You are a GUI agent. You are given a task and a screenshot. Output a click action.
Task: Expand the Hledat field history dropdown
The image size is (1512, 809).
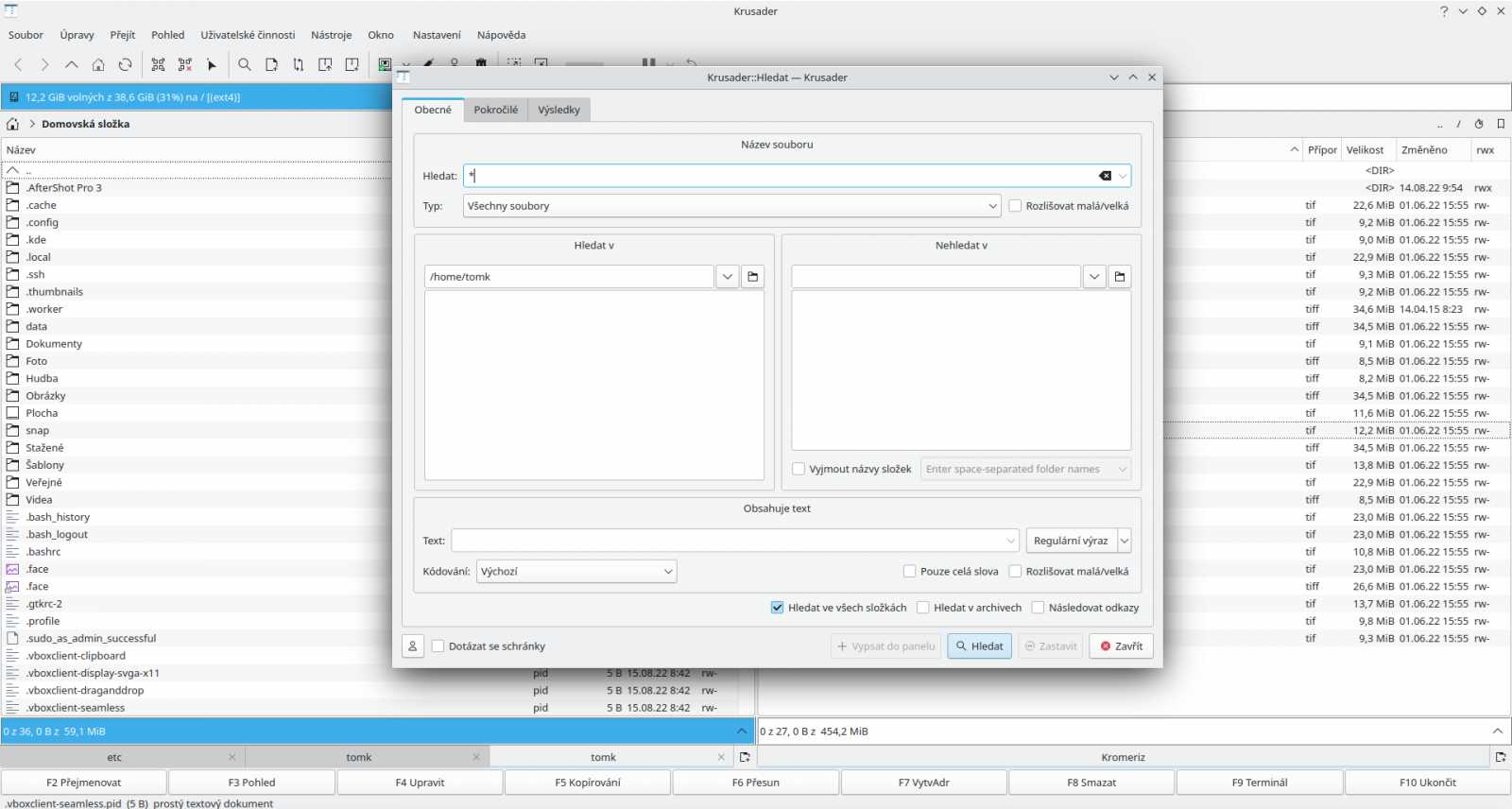[x=1123, y=176]
